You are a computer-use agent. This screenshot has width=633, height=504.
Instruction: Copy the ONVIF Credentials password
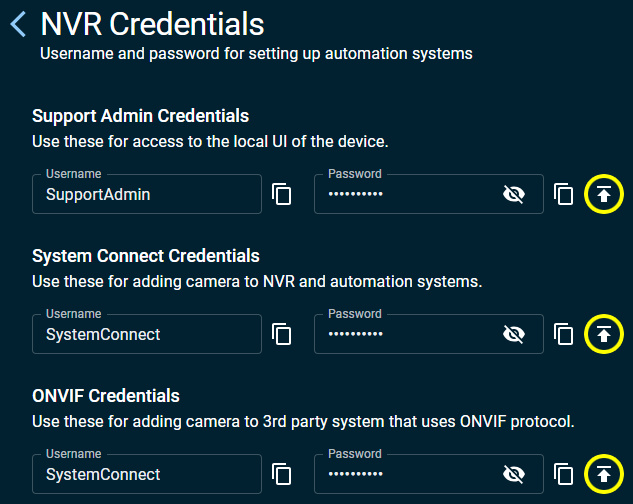coord(564,474)
